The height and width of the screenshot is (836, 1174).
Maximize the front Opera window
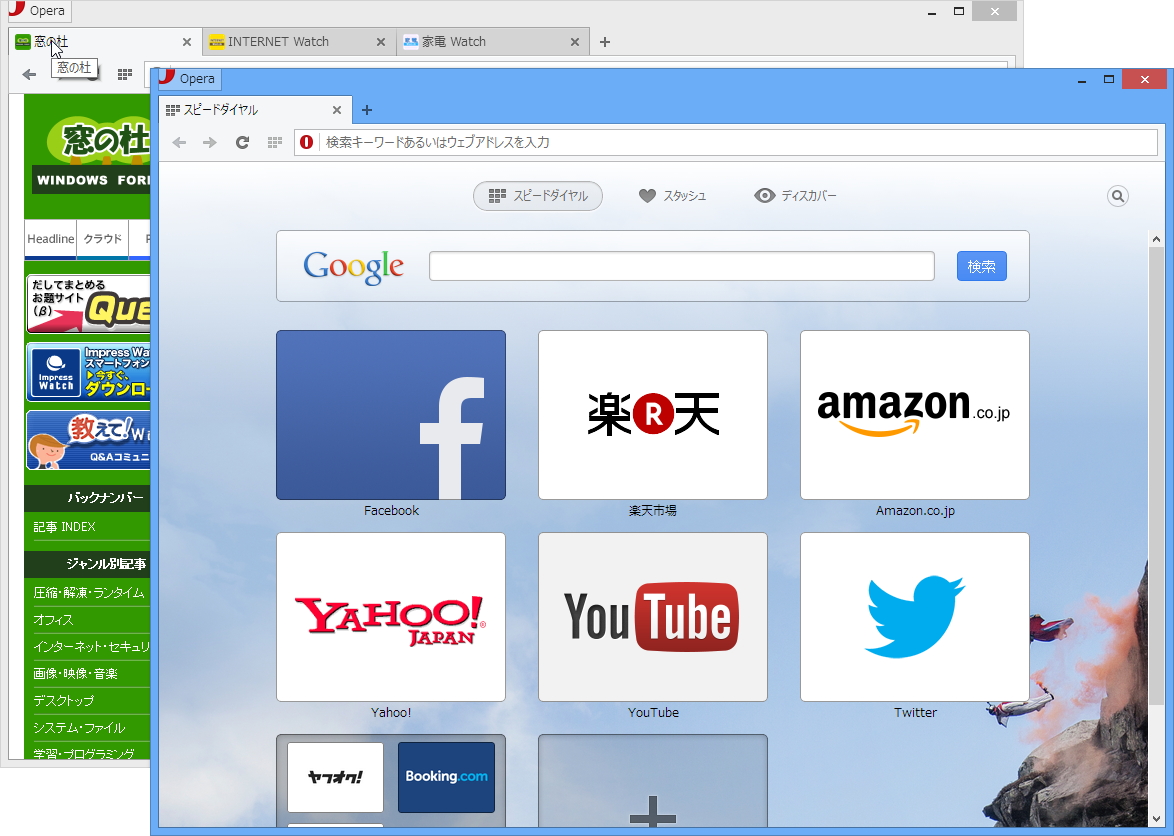click(1109, 79)
